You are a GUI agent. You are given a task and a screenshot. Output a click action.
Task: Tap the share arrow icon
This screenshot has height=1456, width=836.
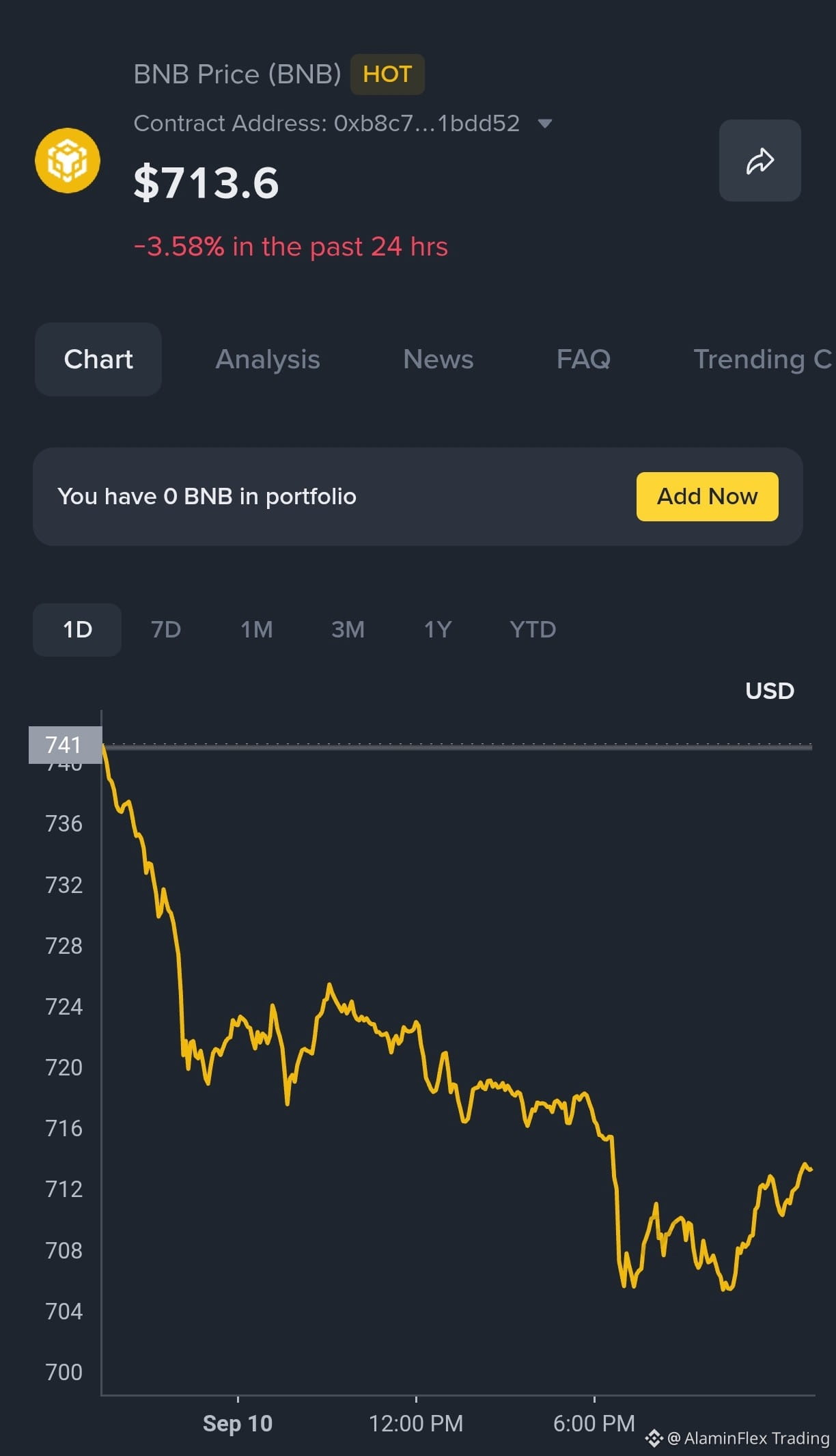(x=760, y=161)
